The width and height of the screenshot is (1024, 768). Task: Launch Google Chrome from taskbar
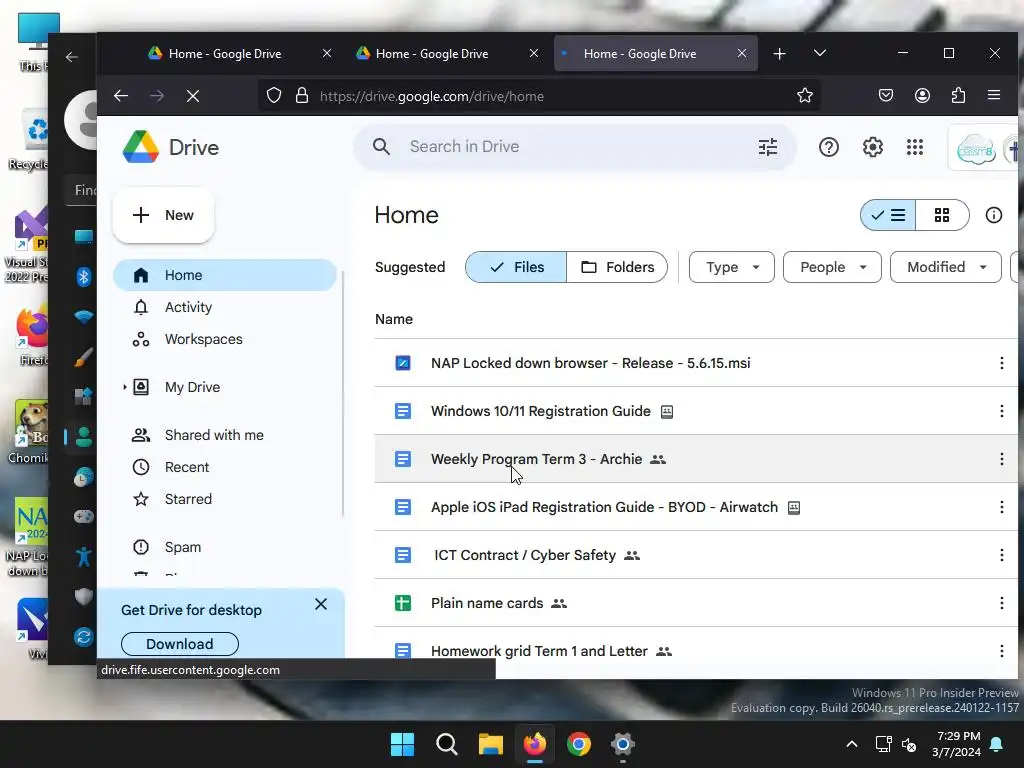coord(579,744)
